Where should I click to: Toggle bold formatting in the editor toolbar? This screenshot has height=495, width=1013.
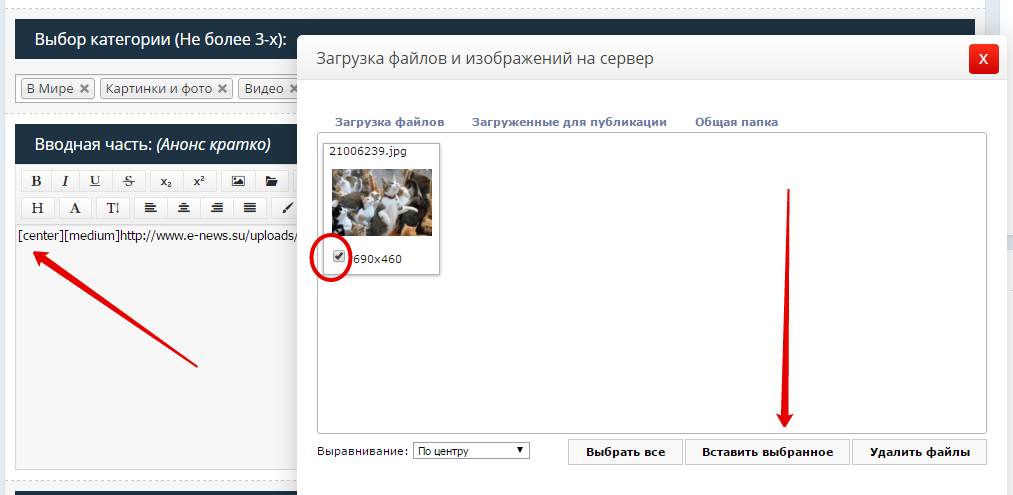coord(37,181)
